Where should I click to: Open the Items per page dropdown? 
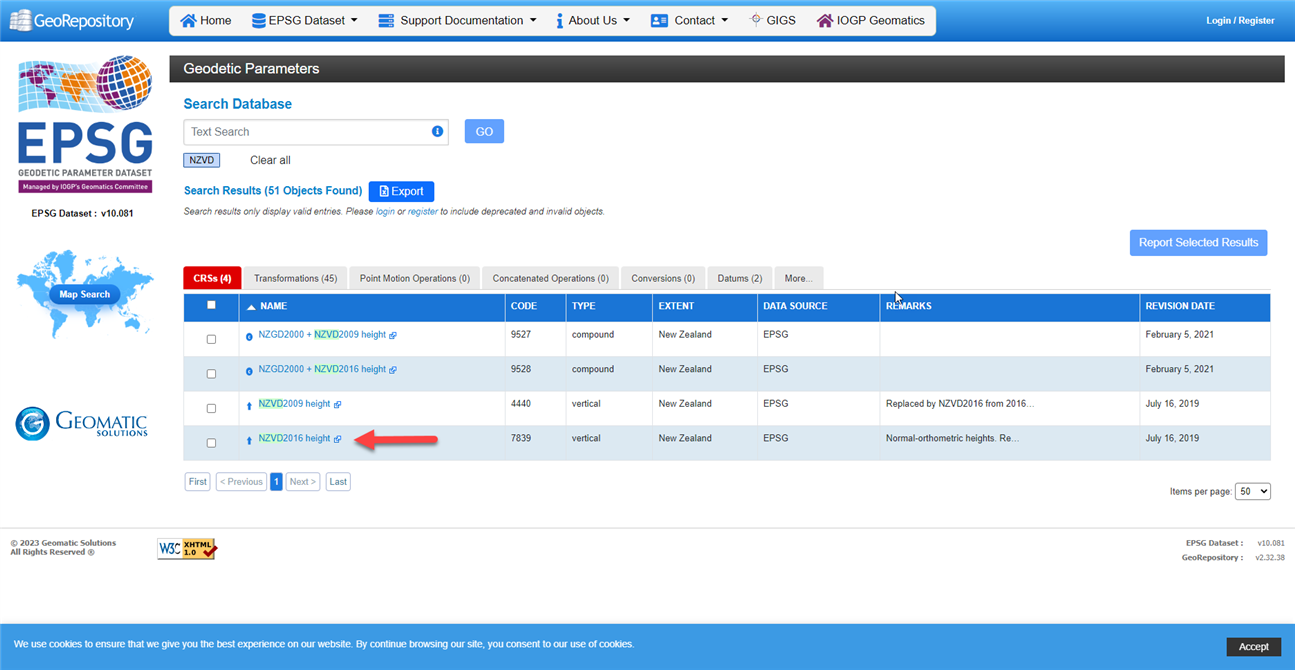coord(1252,491)
